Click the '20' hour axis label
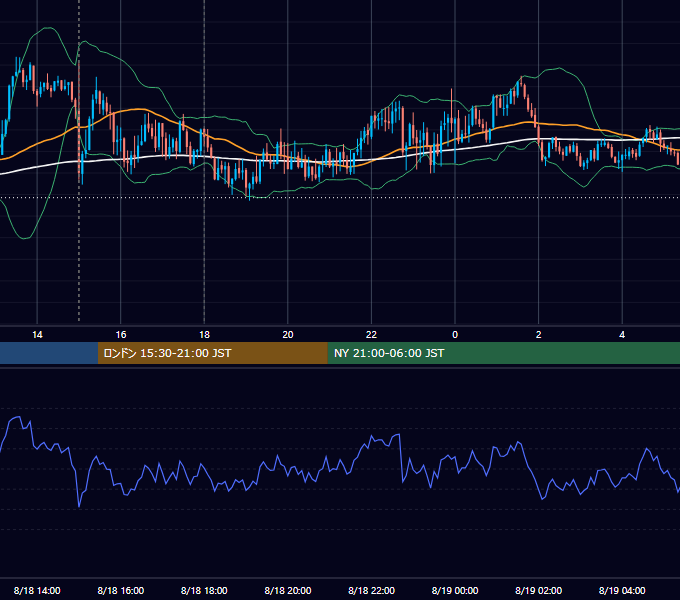 click(288, 335)
